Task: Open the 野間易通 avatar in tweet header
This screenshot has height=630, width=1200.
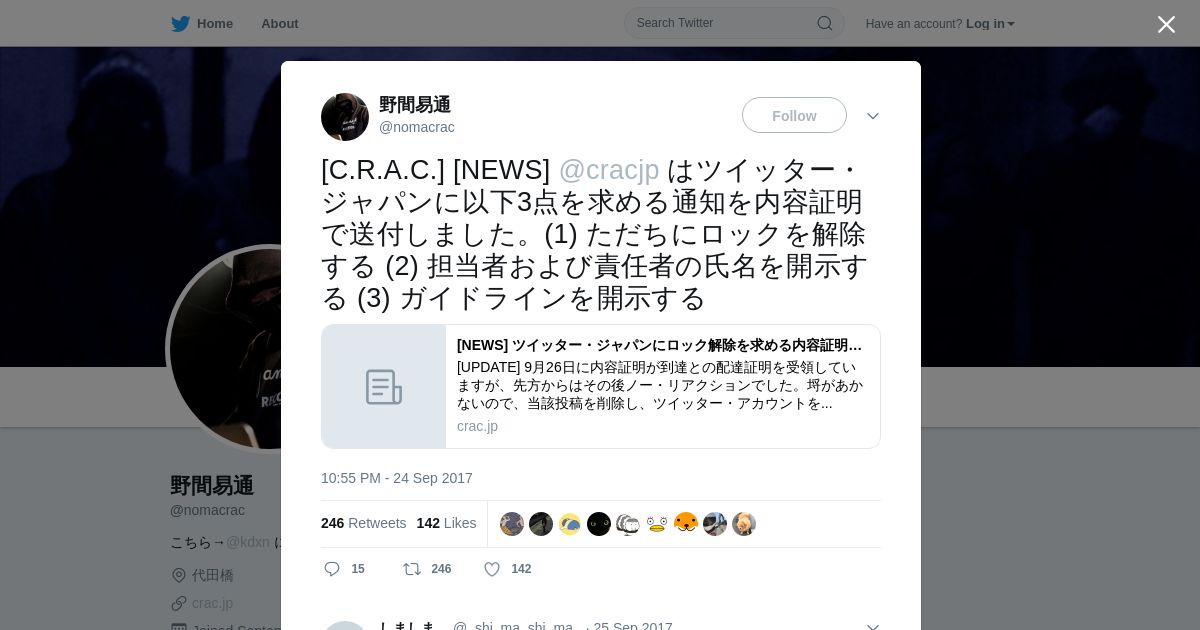Action: pyautogui.click(x=345, y=117)
